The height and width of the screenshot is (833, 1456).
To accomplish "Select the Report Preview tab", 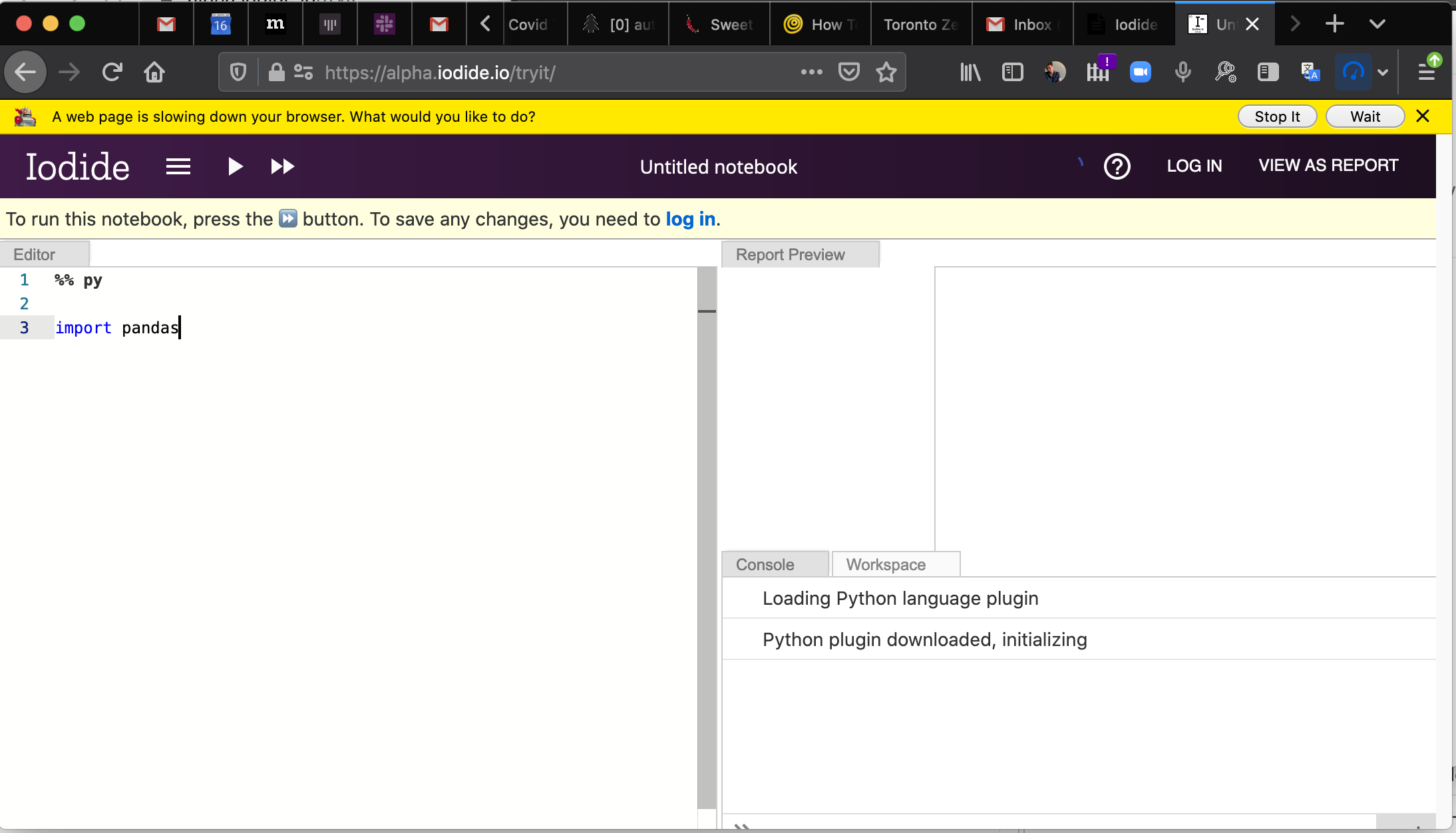I will click(x=790, y=255).
